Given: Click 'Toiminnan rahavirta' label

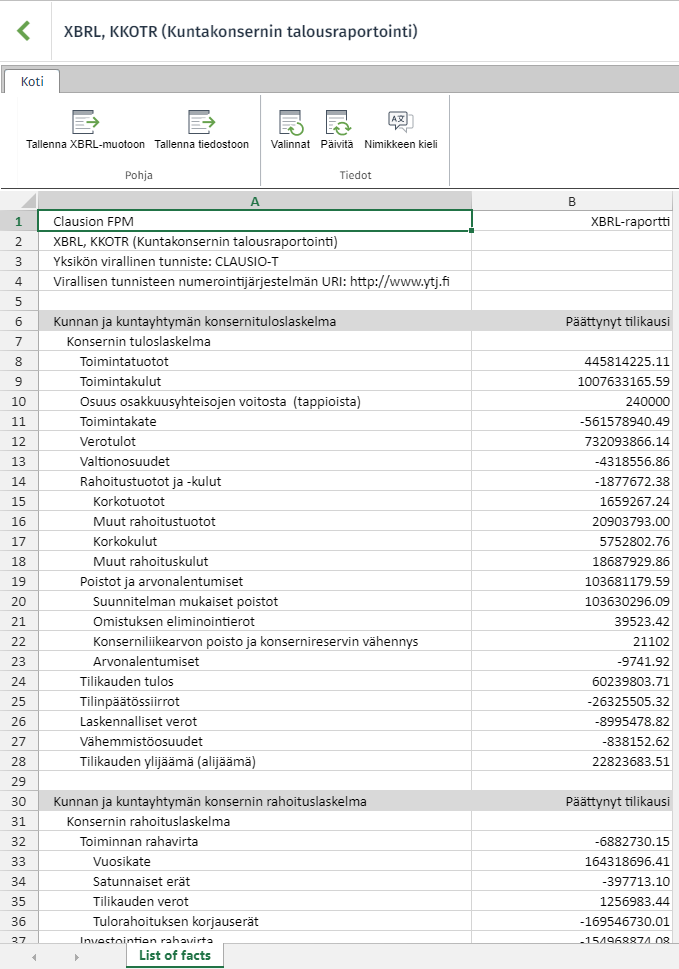Looking at the screenshot, I should [139, 841].
